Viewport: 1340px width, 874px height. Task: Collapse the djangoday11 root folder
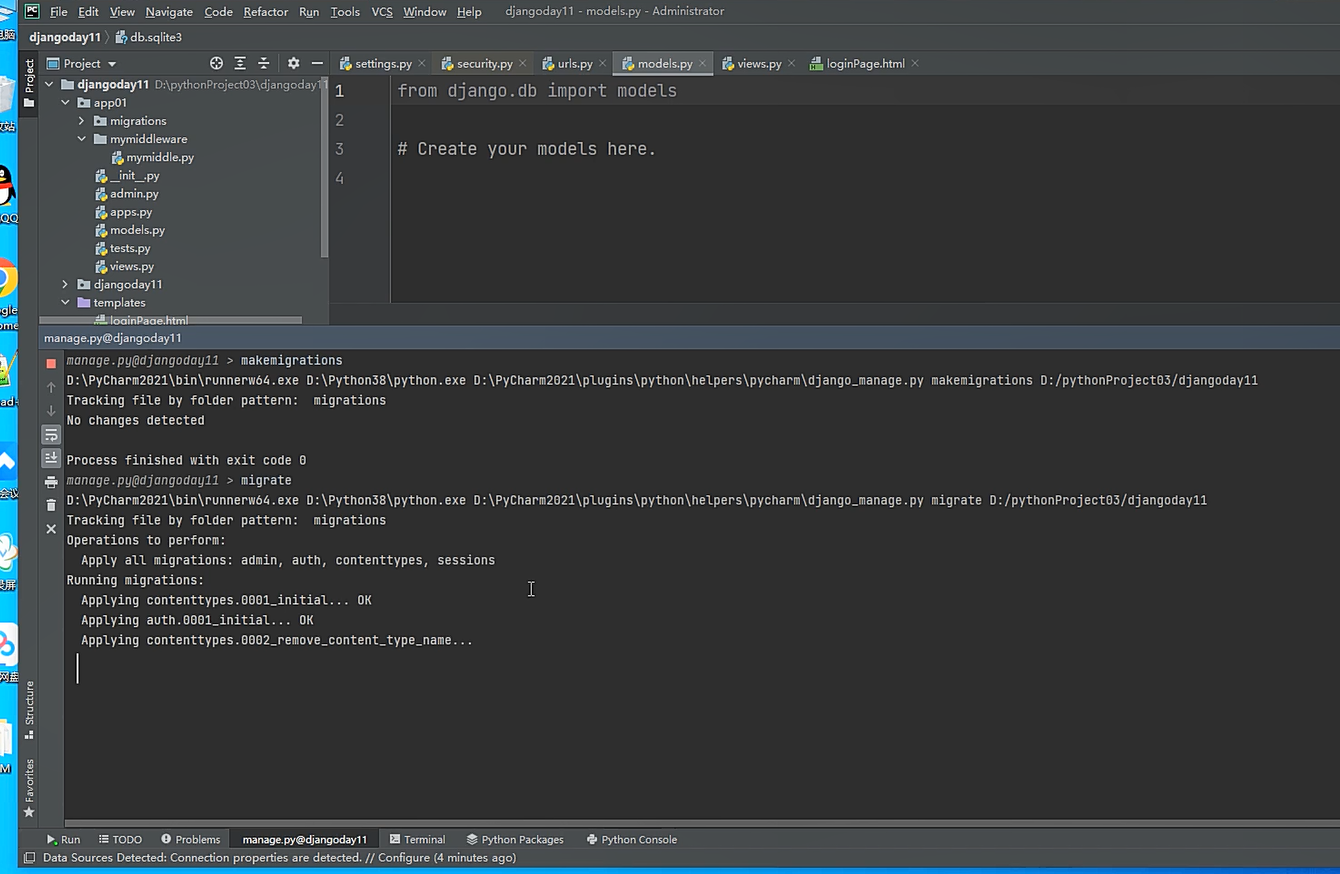point(49,84)
